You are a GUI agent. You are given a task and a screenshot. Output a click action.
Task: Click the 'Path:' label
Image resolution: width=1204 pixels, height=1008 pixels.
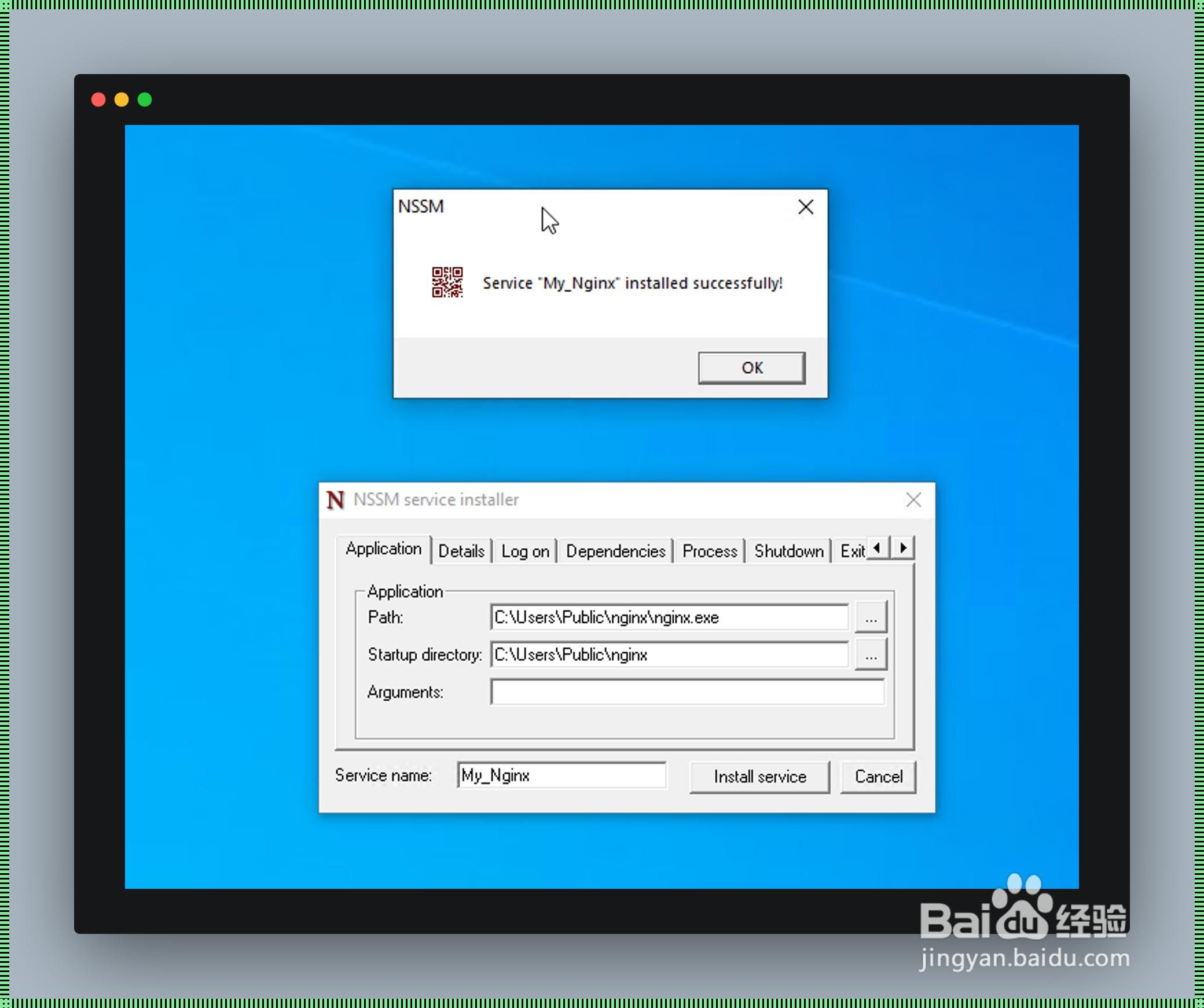(386, 617)
